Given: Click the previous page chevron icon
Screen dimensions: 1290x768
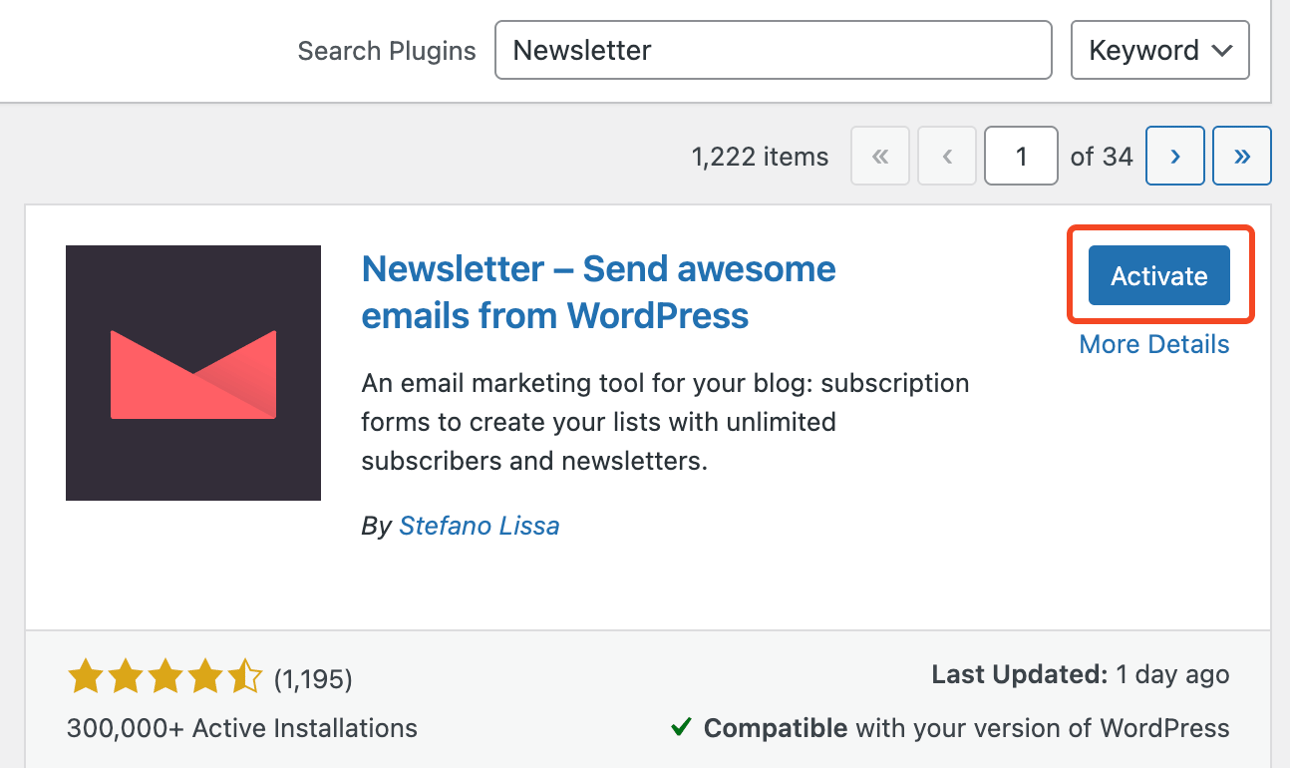Looking at the screenshot, I should 946,155.
